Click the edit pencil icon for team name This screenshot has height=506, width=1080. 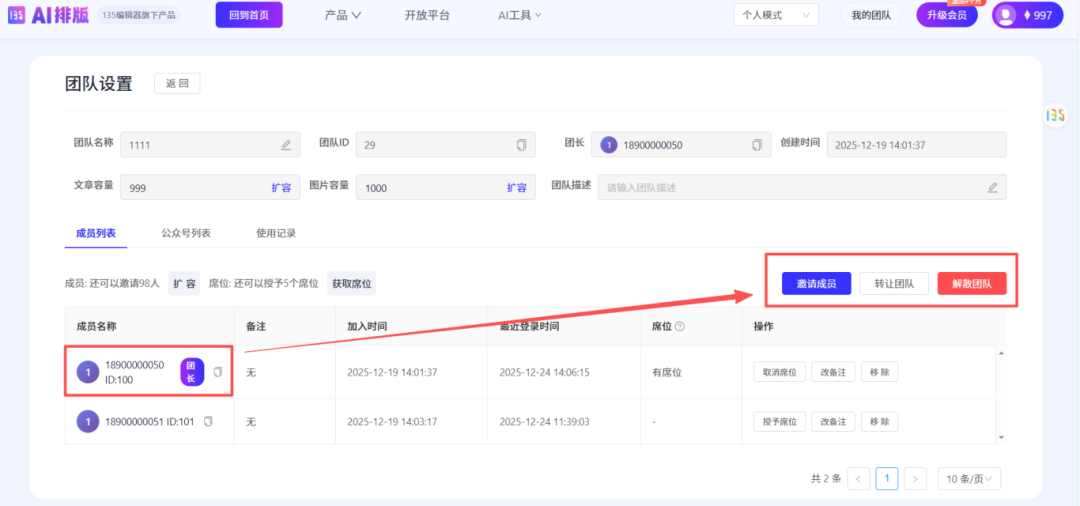286,145
